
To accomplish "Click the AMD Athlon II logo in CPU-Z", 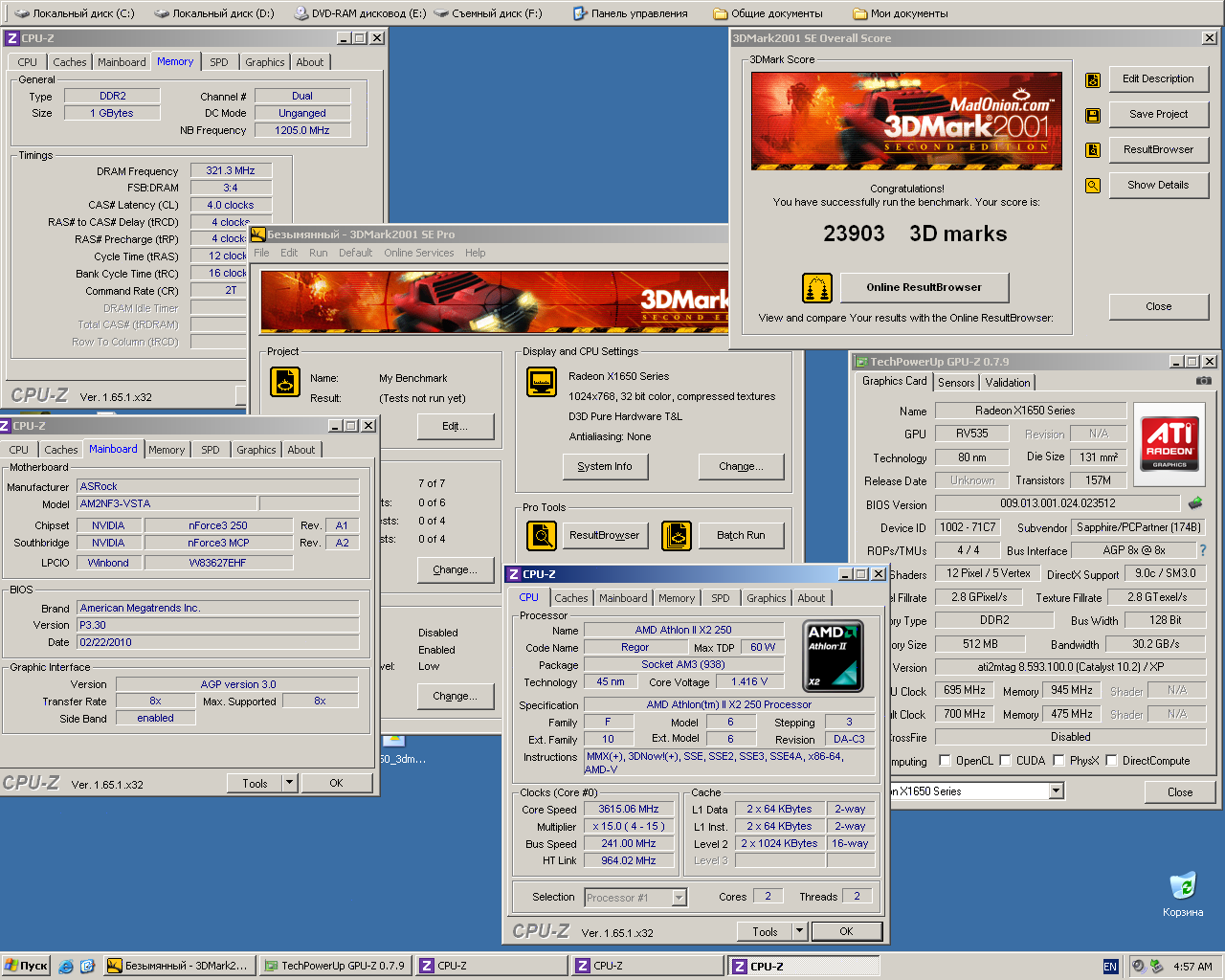I will click(833, 657).
